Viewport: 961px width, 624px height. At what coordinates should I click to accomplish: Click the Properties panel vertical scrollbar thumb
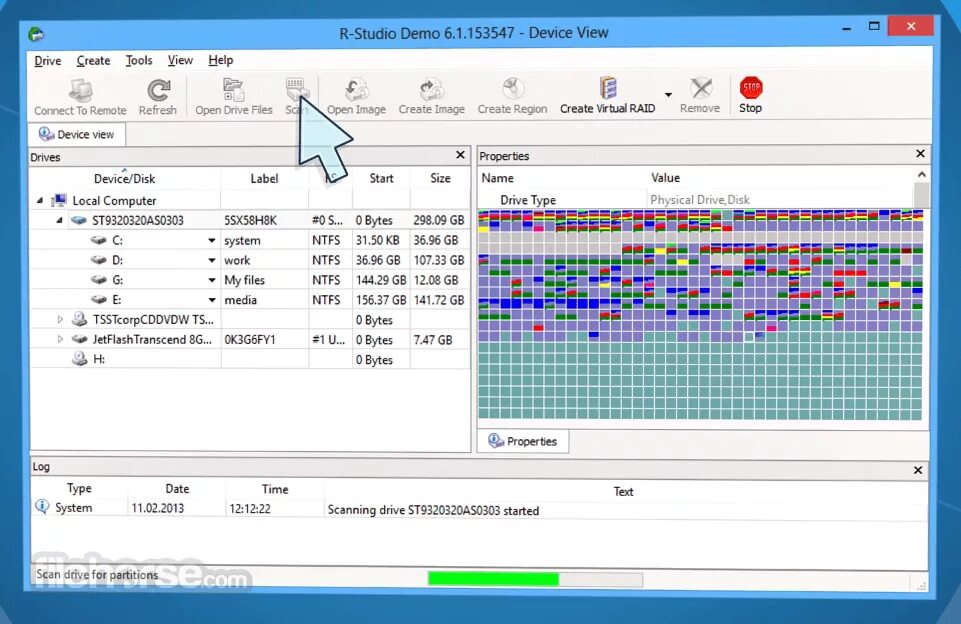click(922, 195)
